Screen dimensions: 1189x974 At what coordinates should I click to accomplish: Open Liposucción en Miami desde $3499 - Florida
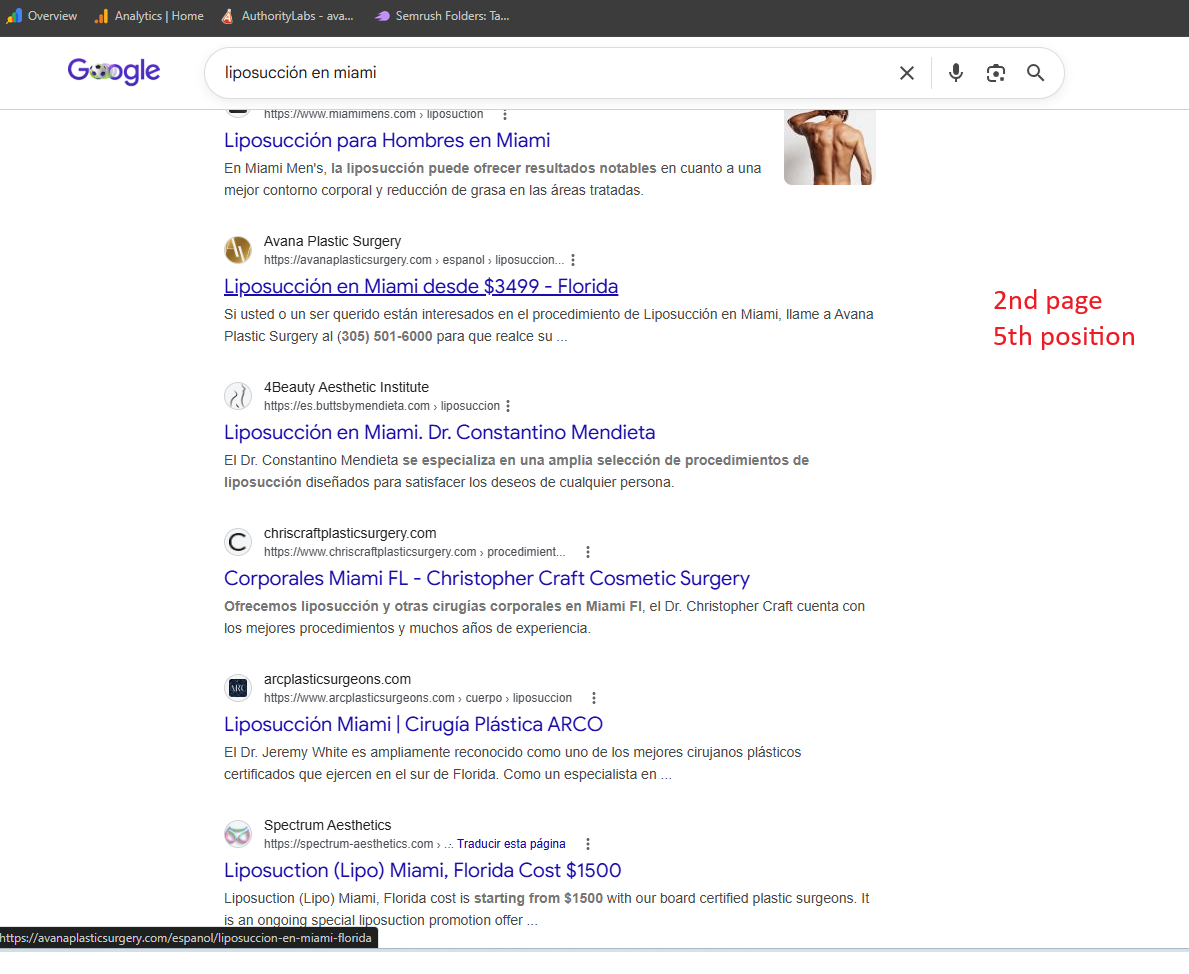point(421,286)
